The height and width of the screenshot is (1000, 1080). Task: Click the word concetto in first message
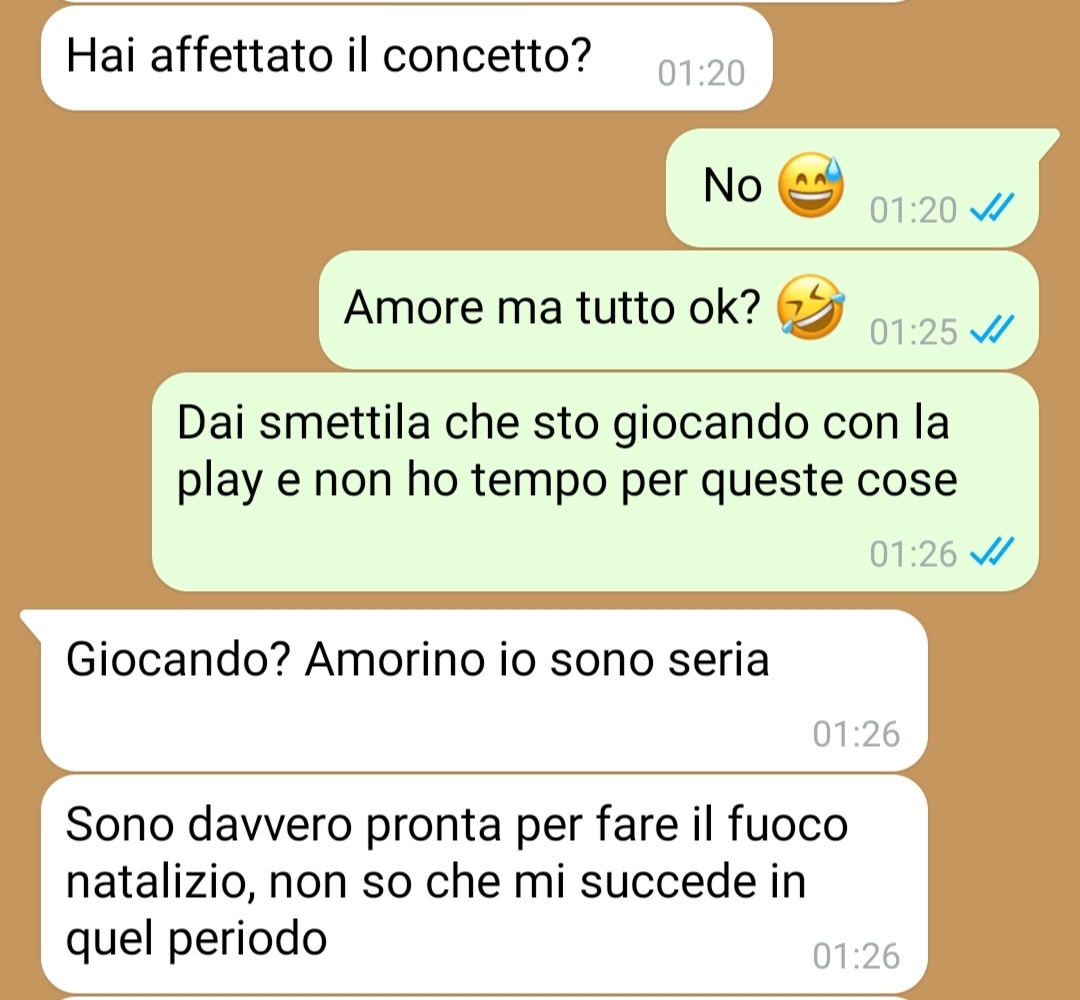click(x=487, y=55)
